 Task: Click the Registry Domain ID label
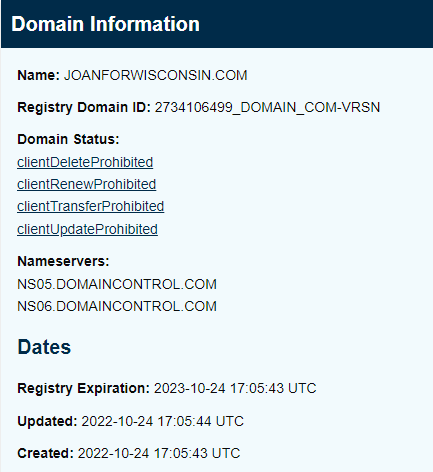click(x=84, y=107)
